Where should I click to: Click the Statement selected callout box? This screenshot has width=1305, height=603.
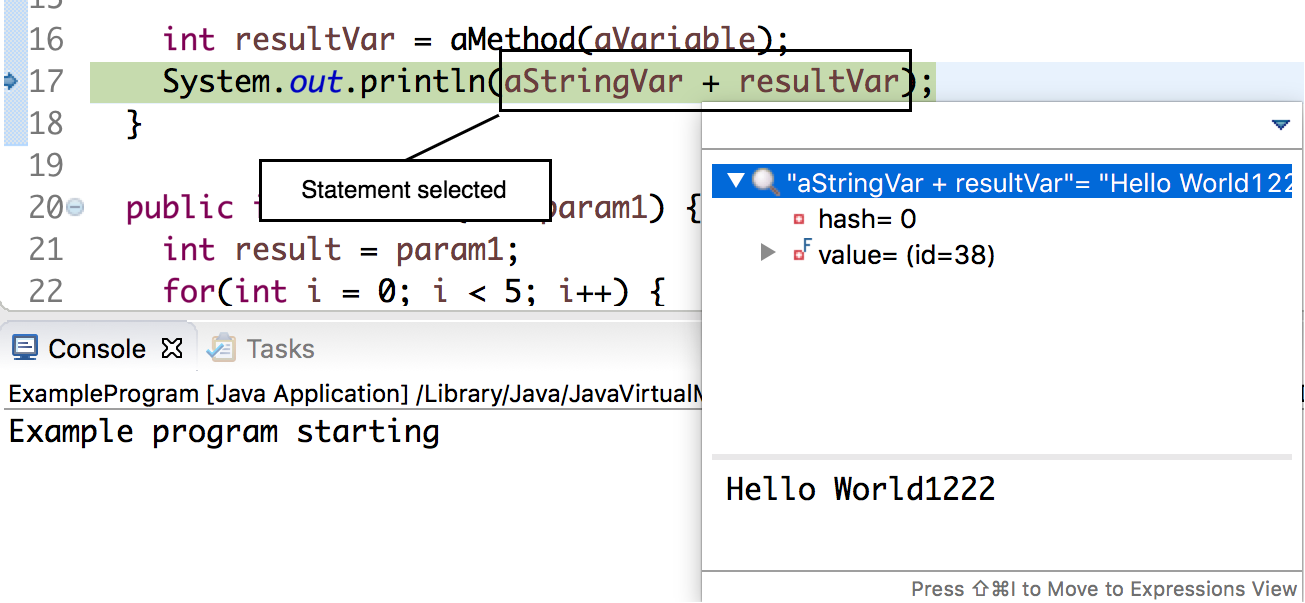tap(404, 190)
